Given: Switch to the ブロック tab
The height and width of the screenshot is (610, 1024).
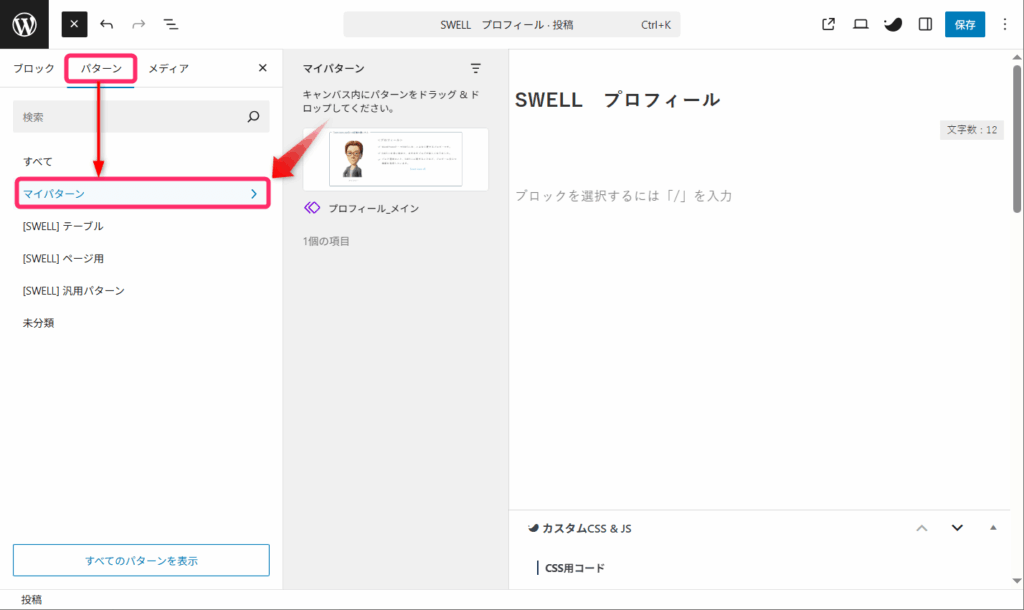Looking at the screenshot, I should 34,68.
